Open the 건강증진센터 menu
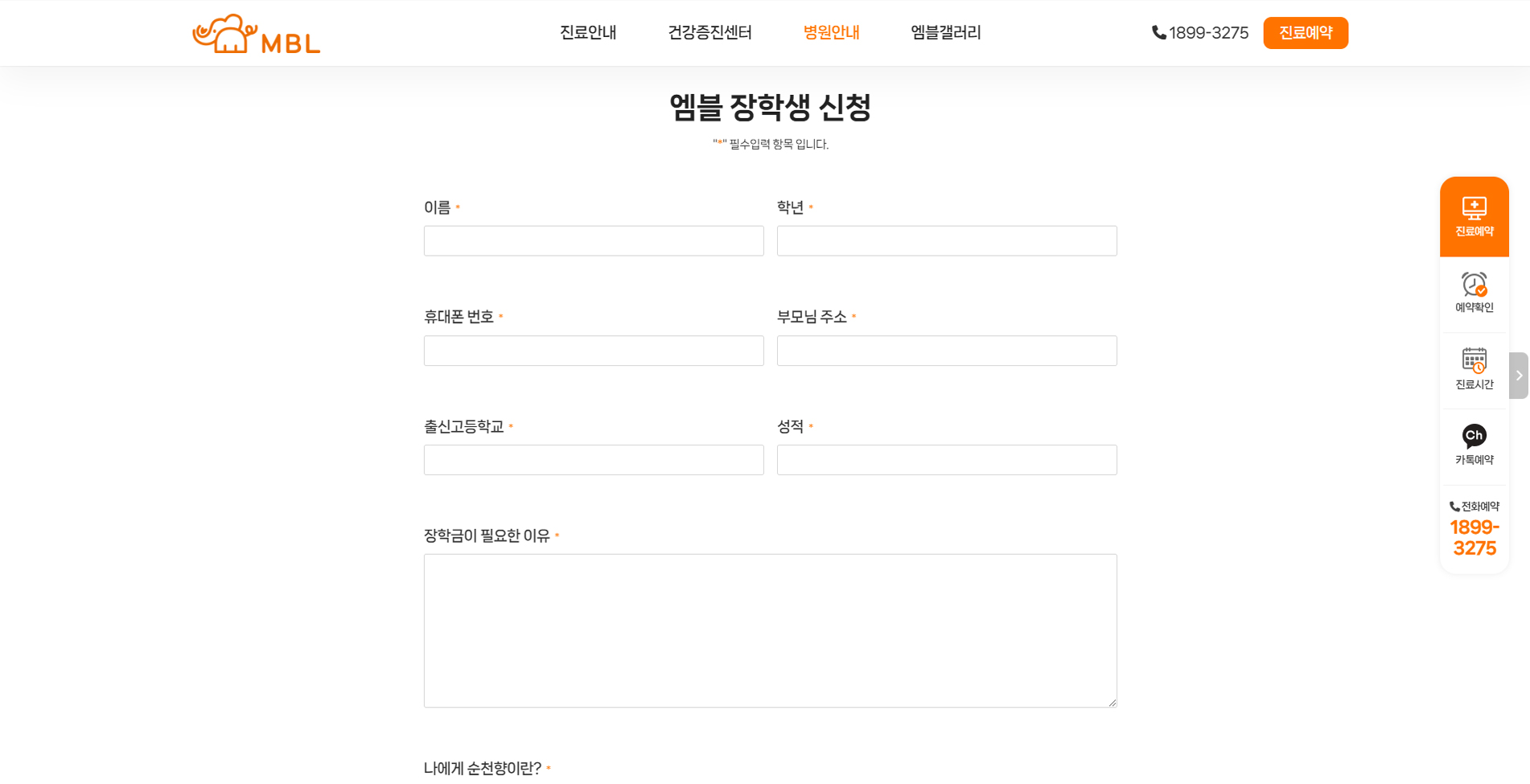The width and height of the screenshot is (1530, 784). (709, 33)
